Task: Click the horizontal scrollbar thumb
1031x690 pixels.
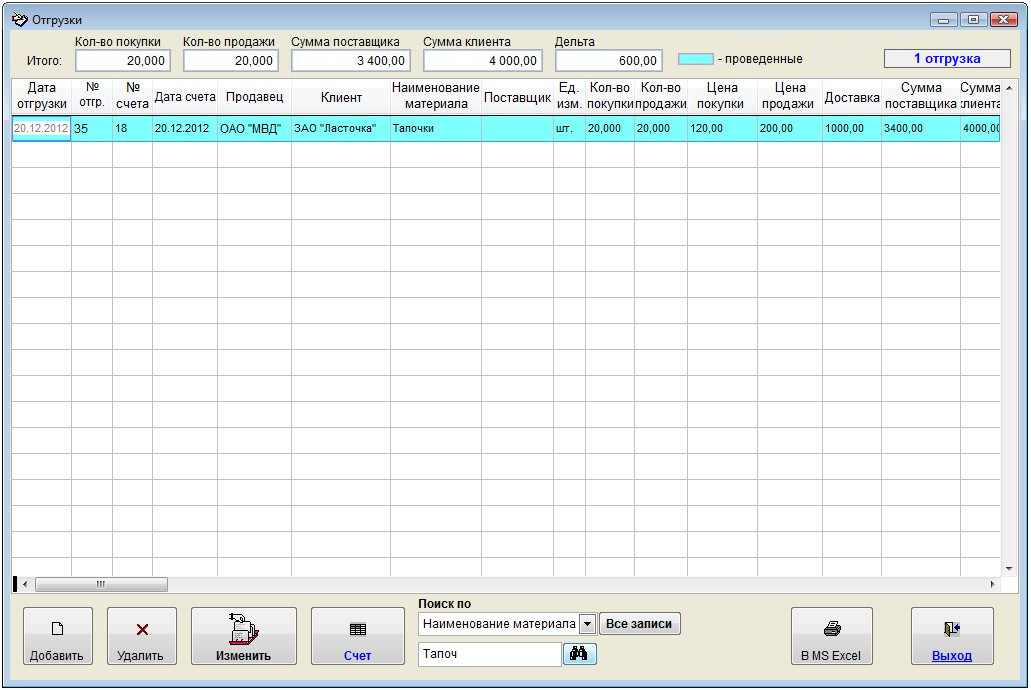Action: coord(100,584)
